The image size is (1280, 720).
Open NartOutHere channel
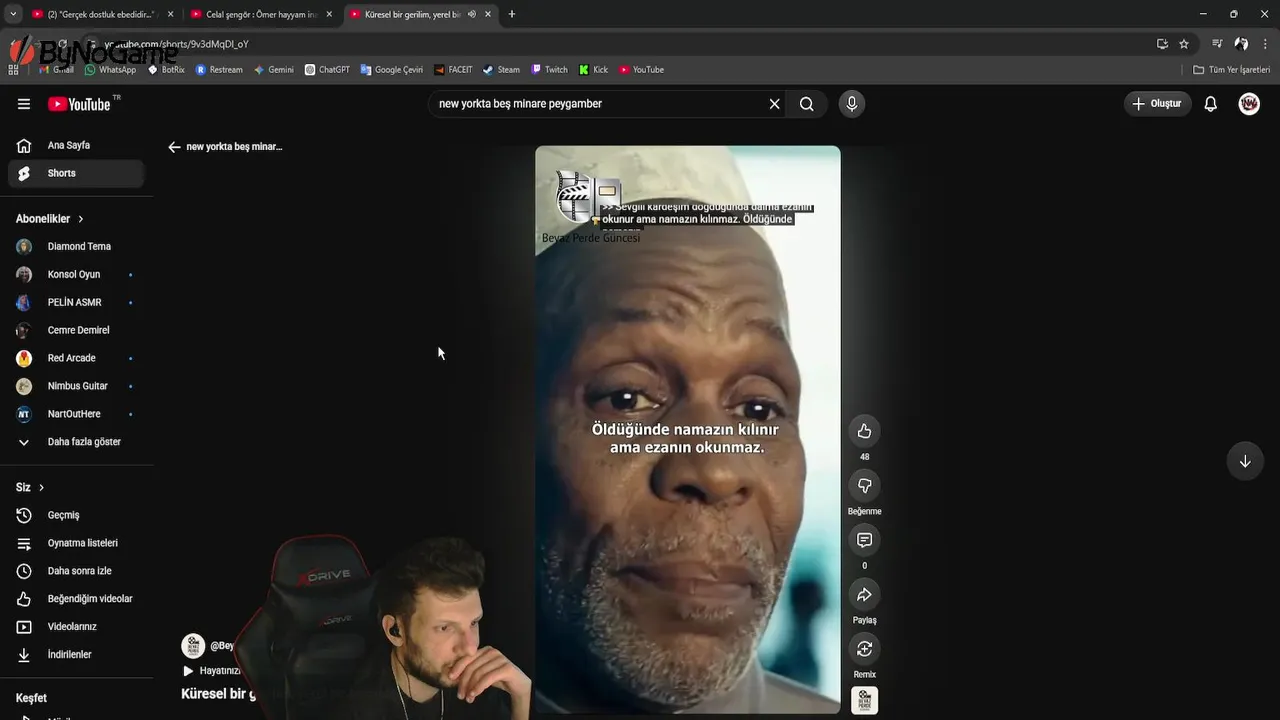click(x=76, y=414)
